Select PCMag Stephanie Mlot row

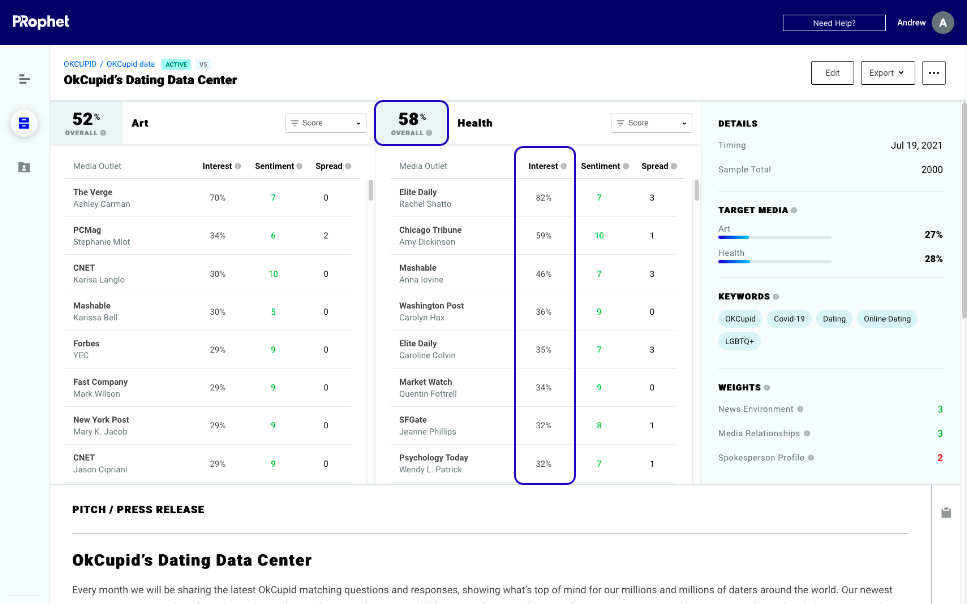click(208, 236)
